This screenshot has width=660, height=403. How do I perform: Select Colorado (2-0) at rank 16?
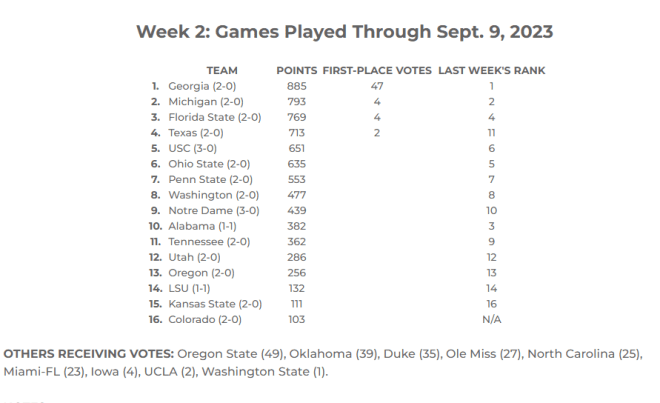coord(205,320)
